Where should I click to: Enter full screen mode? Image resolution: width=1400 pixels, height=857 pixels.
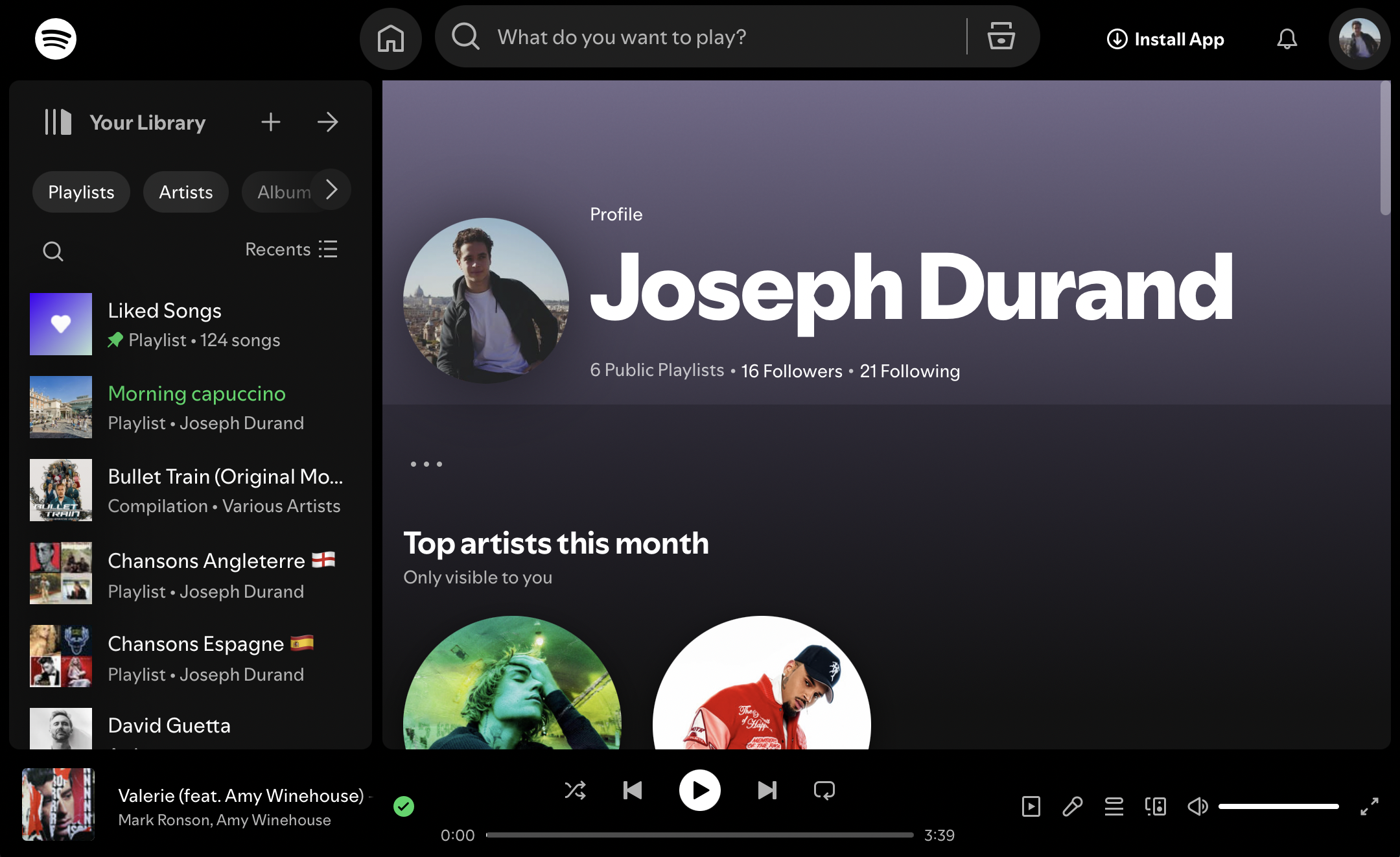tap(1369, 806)
